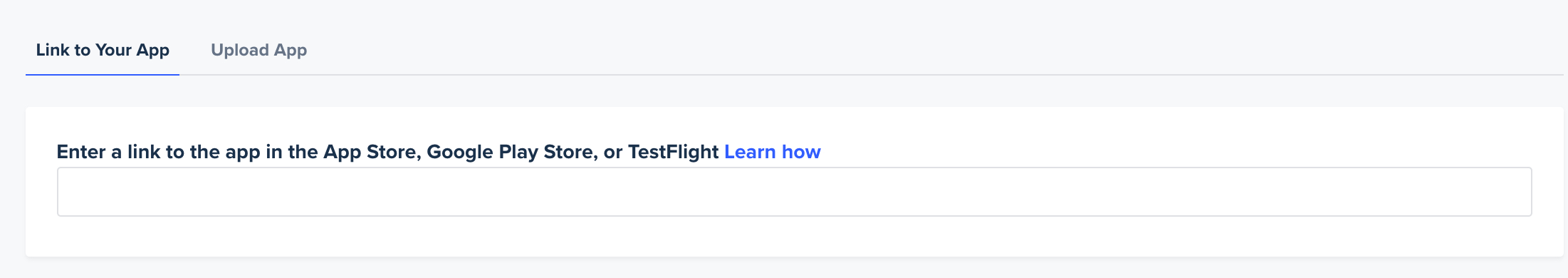
Task: Focus the app link input field
Action: click(x=794, y=192)
